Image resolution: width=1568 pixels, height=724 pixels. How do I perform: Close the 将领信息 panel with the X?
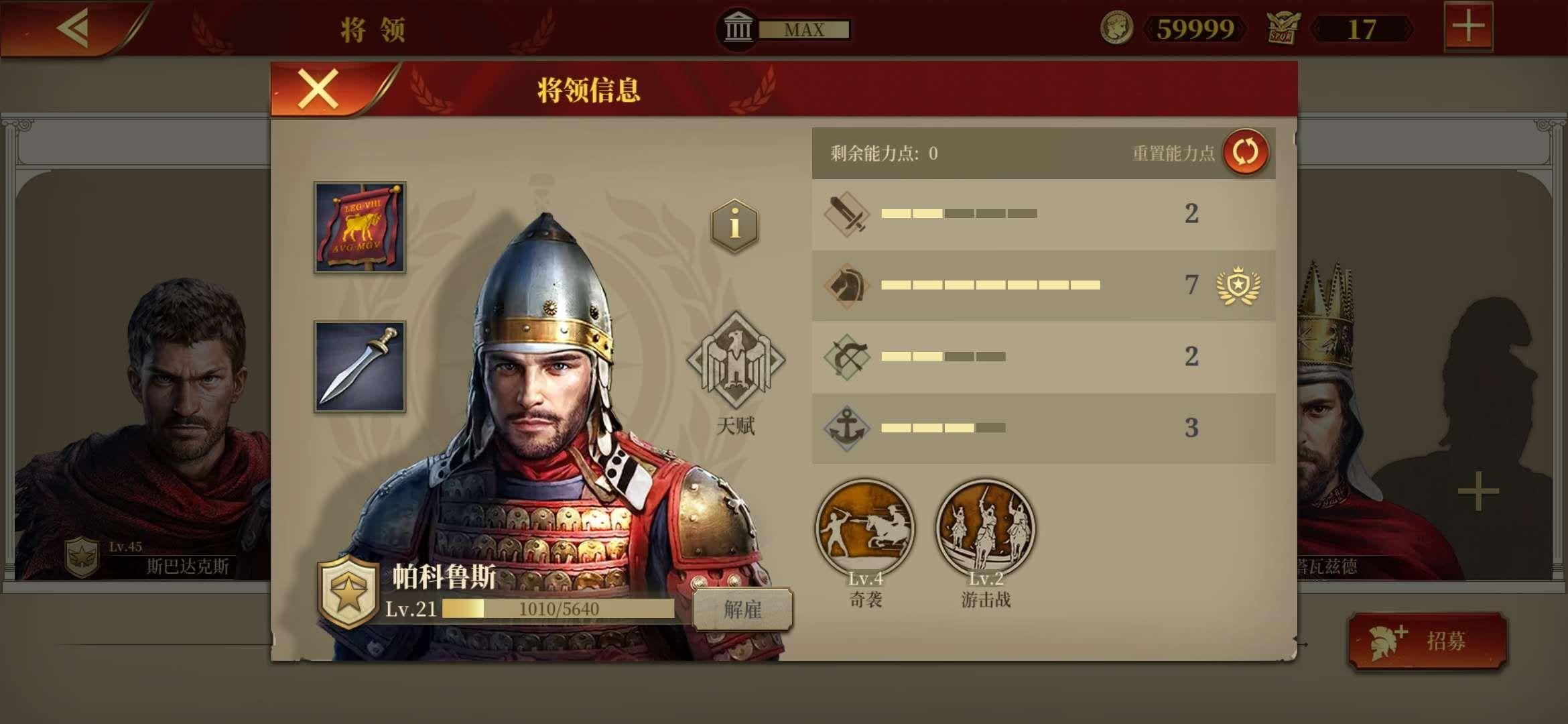pyautogui.click(x=318, y=89)
